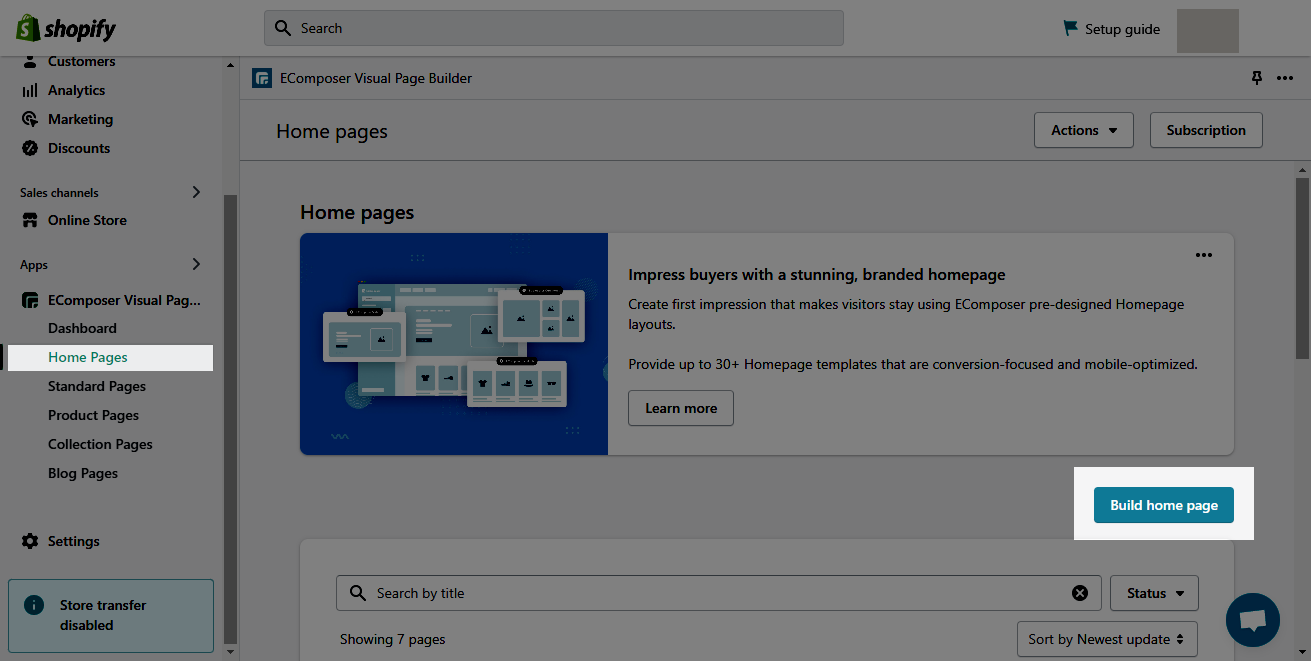Image resolution: width=1311 pixels, height=661 pixels.
Task: Go to Standard Pages
Action: pos(97,386)
